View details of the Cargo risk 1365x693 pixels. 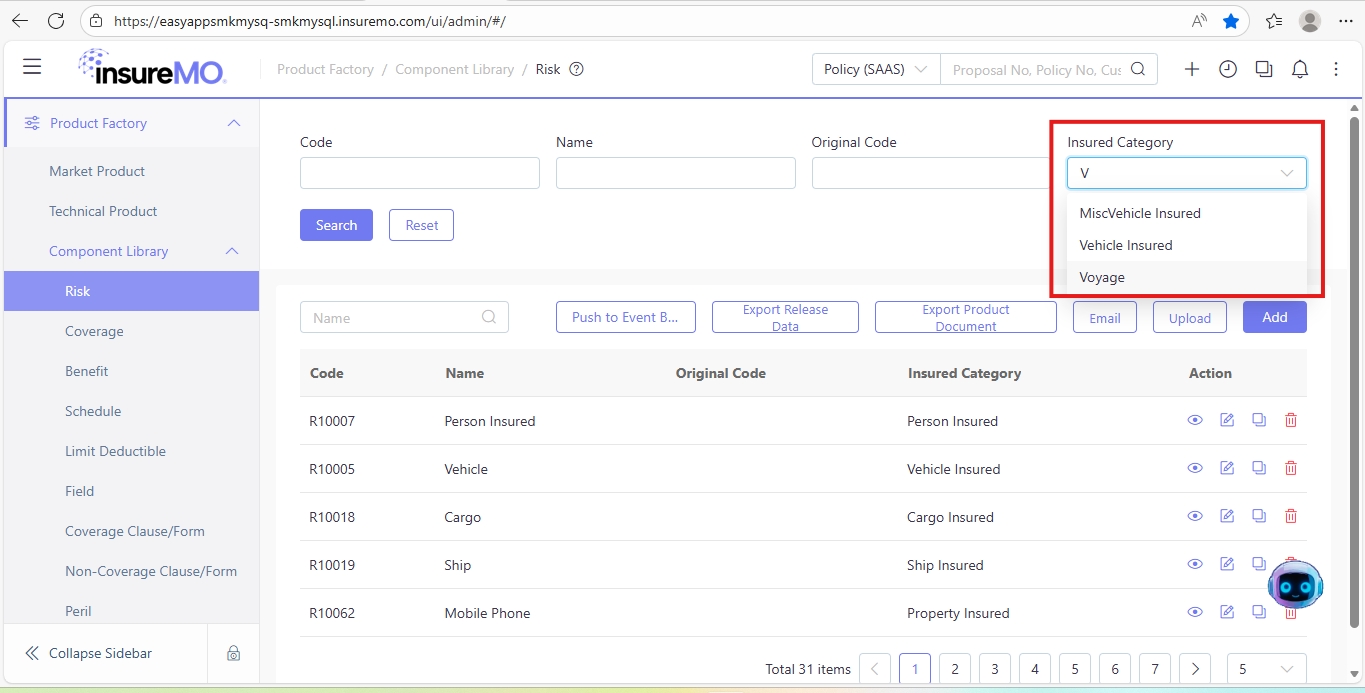pyautogui.click(x=1195, y=516)
